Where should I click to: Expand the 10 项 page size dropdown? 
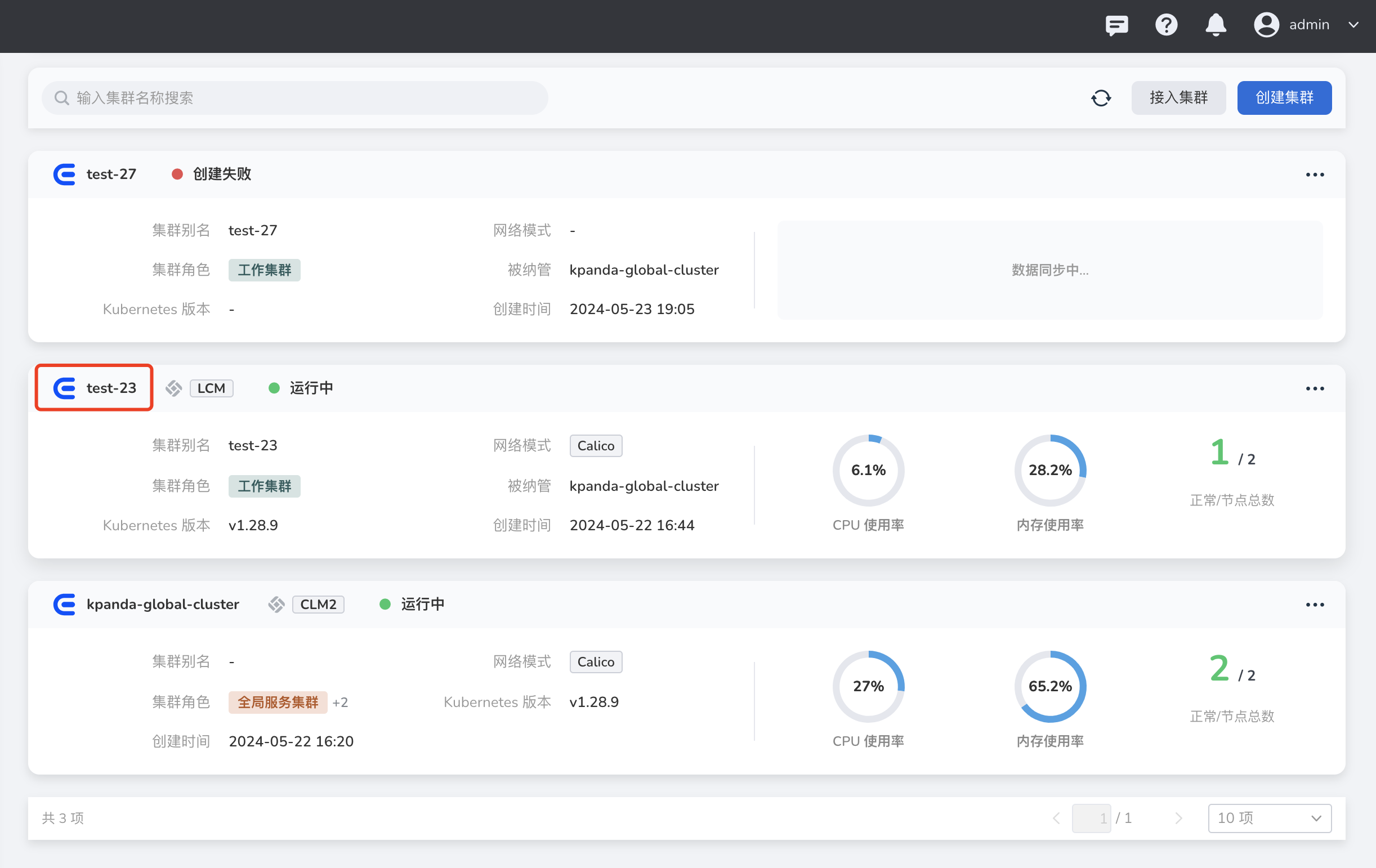pyautogui.click(x=1268, y=818)
